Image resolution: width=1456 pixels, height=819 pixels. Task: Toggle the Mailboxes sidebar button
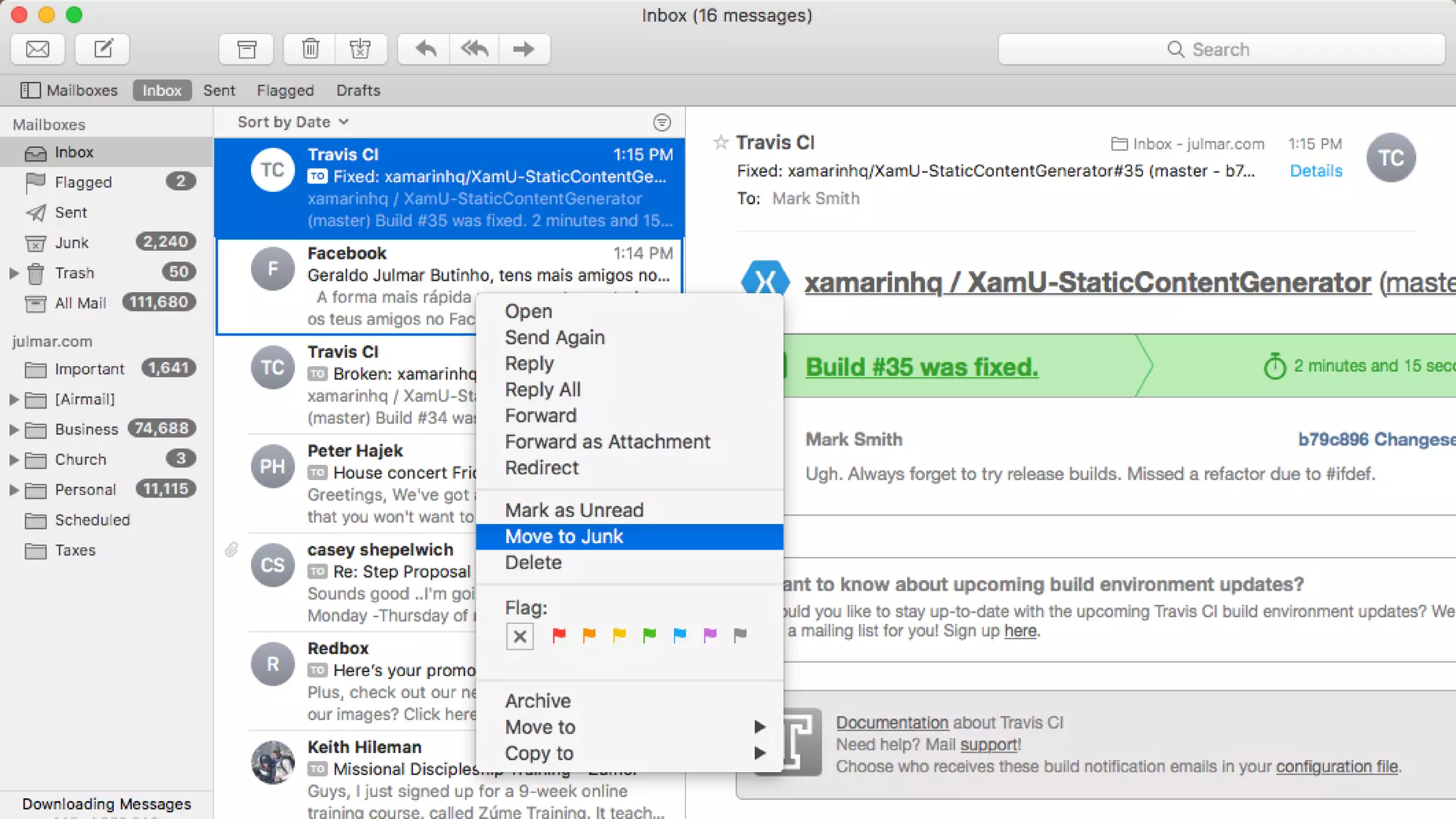pos(69,90)
